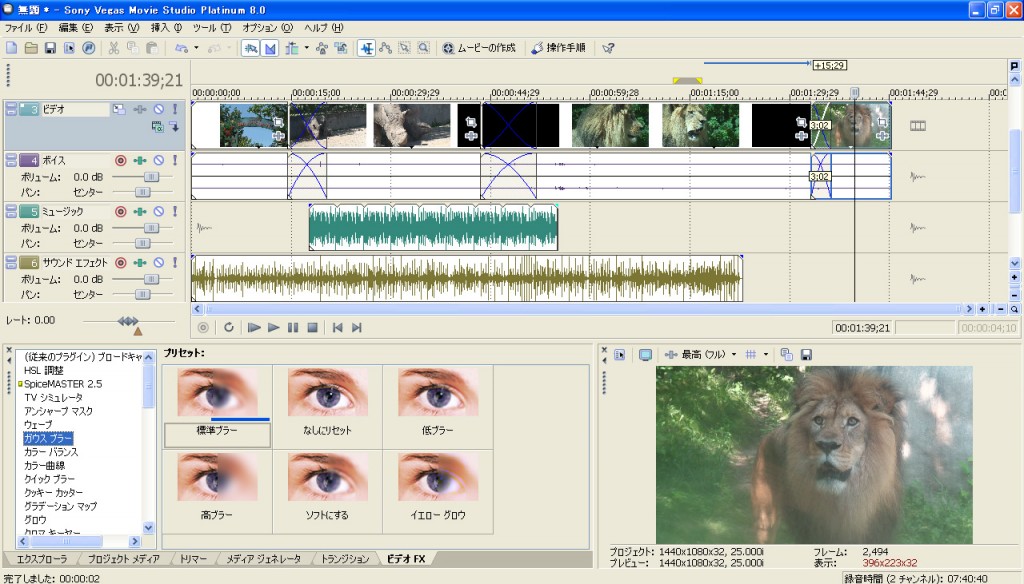Viewport: 1024px width, 584px height.
Task: Stop playback with the Stop button
Action: [312, 327]
